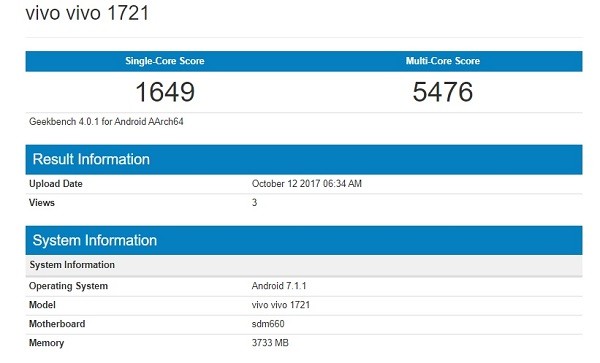The width and height of the screenshot is (600, 363).
Task: Select the Views count value '3'
Action: 254,203
